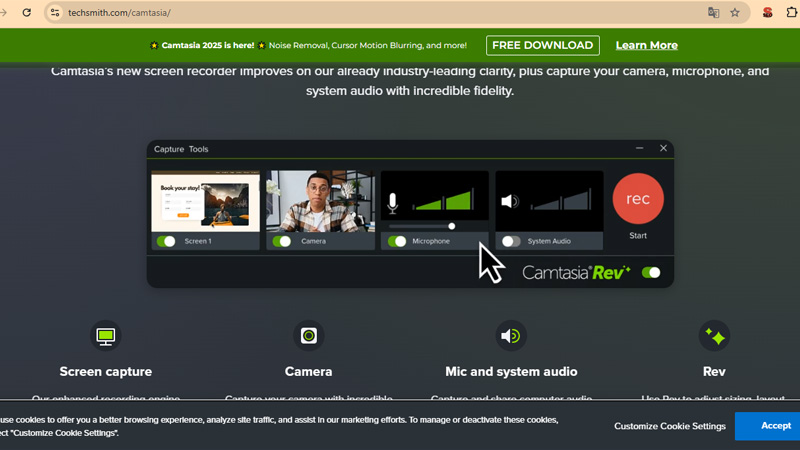Viewport: 800px width, 450px height.
Task: Switch off the Camtasia Rev toggle
Action: [651, 272]
